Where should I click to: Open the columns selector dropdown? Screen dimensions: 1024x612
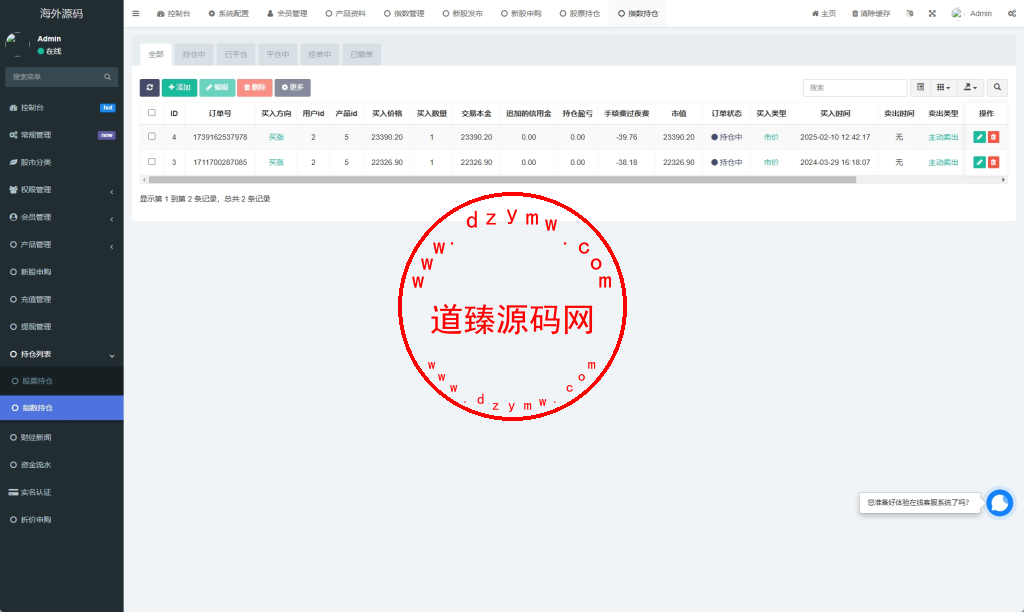943,88
